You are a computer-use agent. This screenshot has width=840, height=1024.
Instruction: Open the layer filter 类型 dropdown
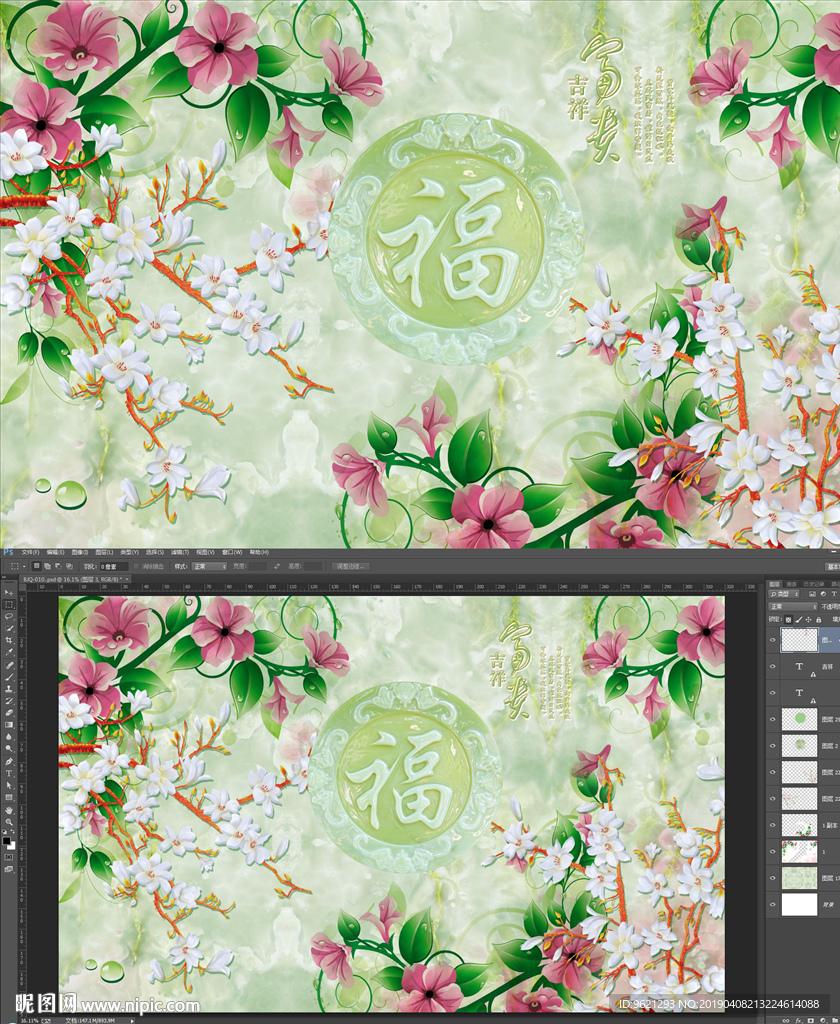784,594
